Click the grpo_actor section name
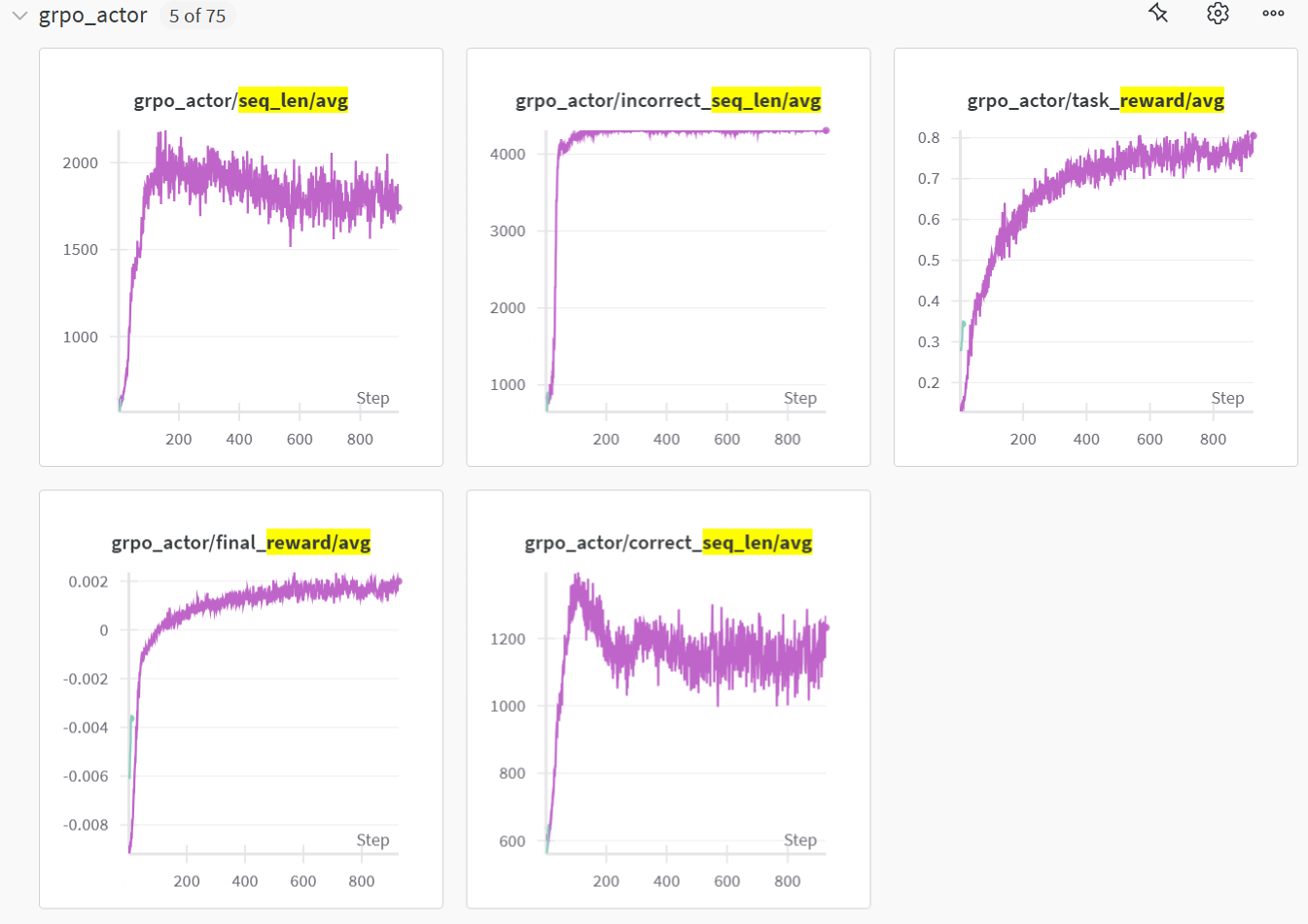 click(93, 16)
